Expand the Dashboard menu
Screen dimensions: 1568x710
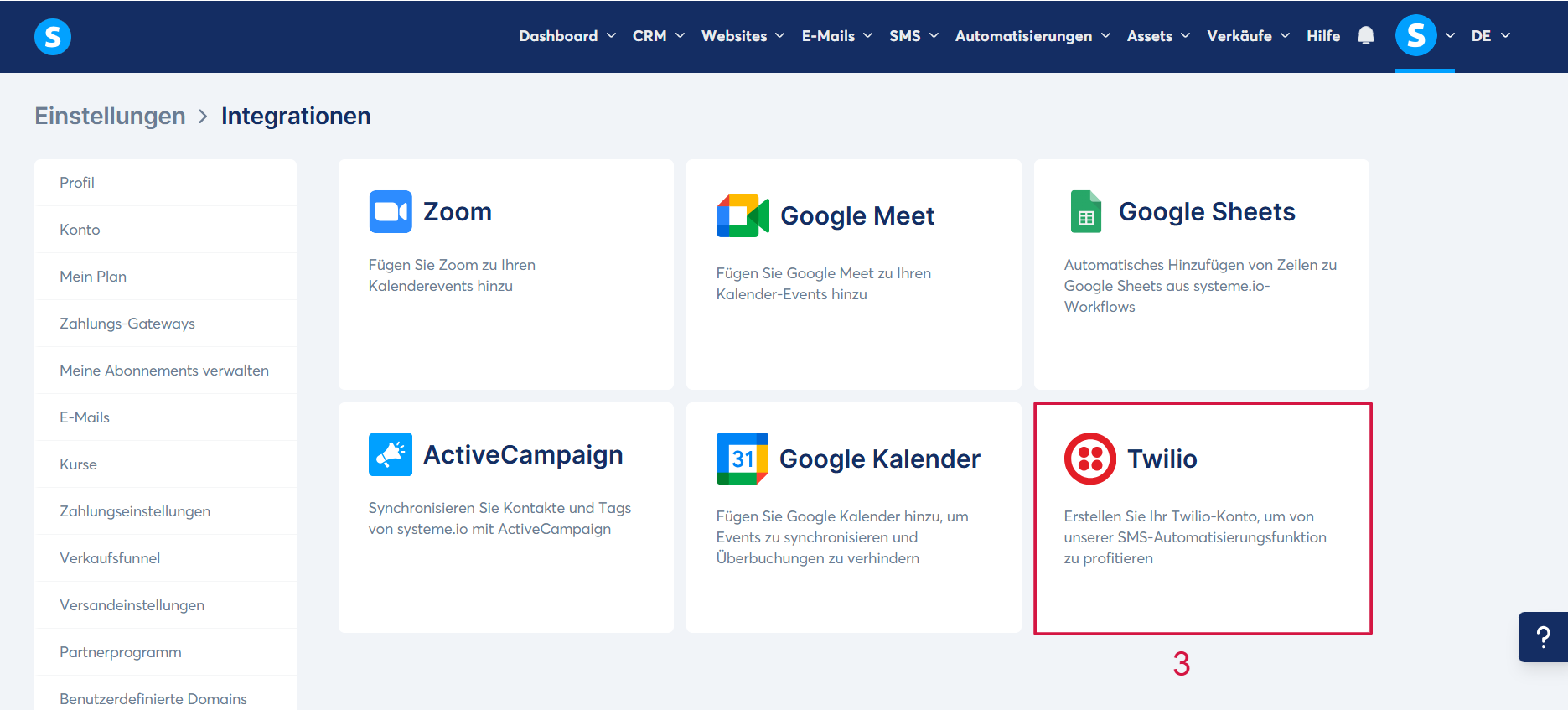pyautogui.click(x=567, y=36)
